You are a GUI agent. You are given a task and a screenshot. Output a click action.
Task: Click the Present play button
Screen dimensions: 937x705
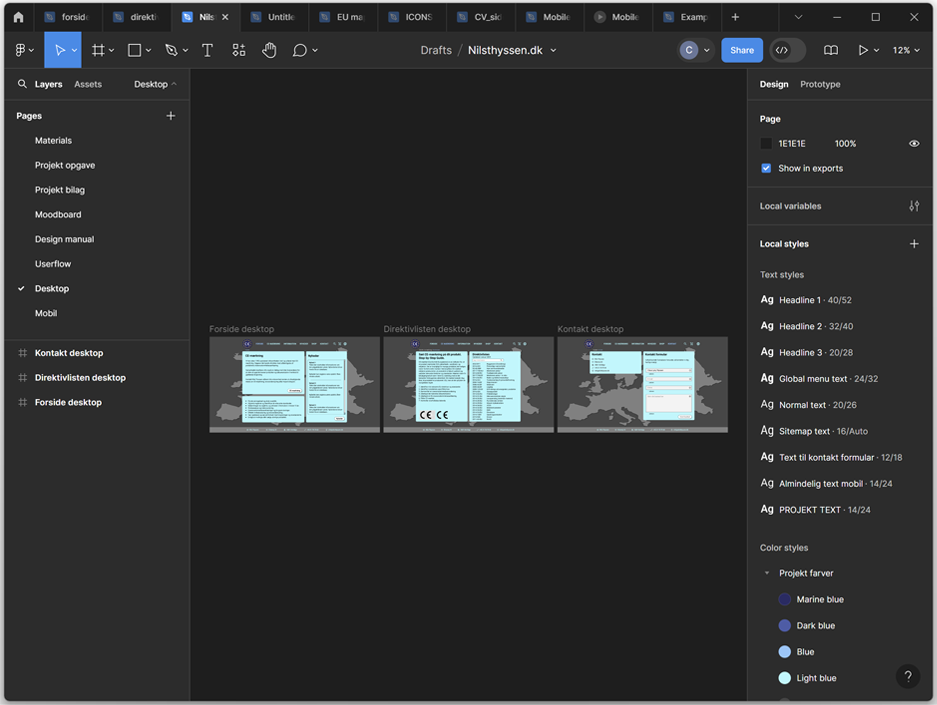863,50
